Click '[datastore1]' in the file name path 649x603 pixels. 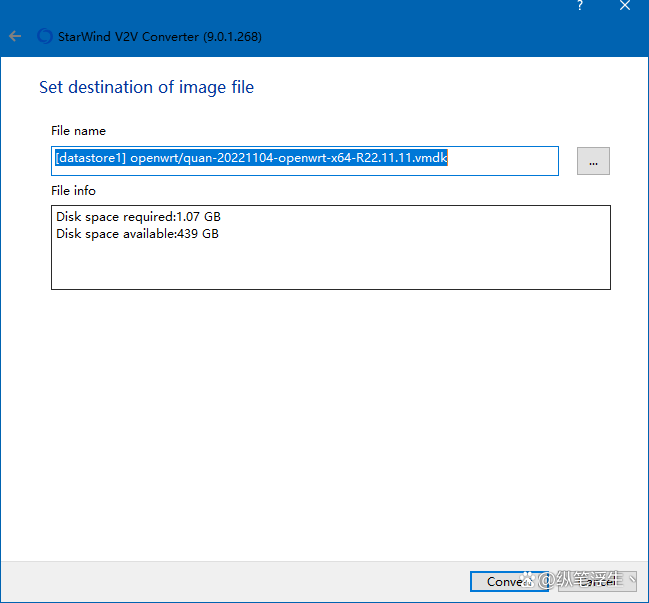89,159
